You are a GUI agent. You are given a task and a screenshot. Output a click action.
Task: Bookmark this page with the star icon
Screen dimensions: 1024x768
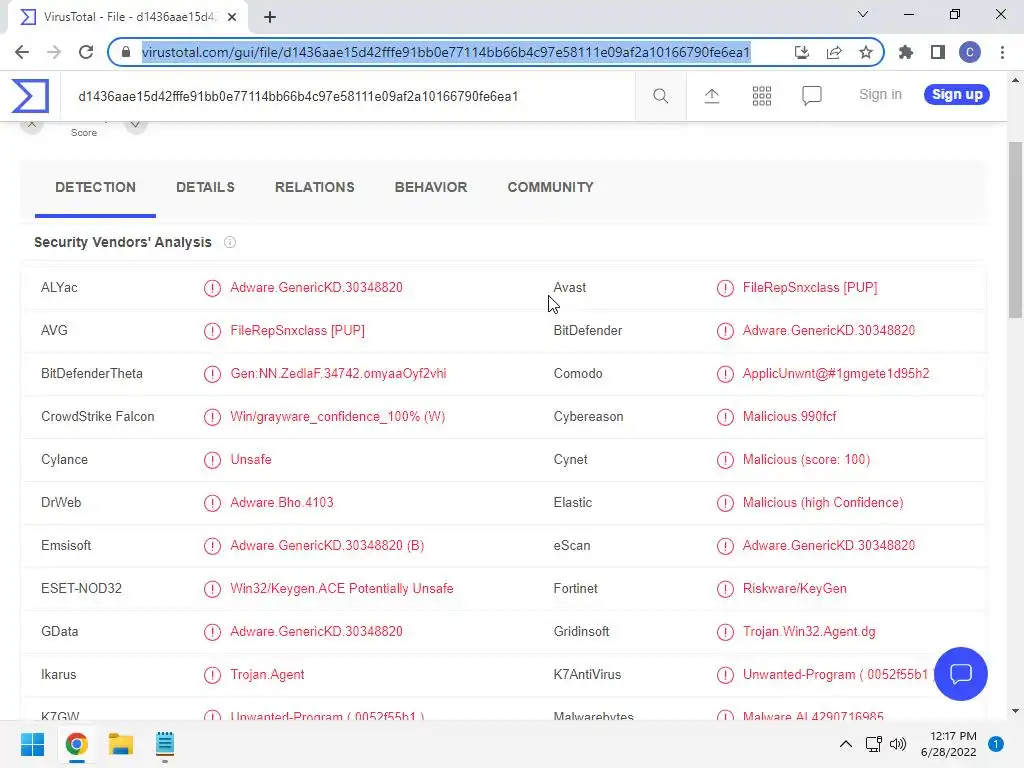(x=866, y=52)
